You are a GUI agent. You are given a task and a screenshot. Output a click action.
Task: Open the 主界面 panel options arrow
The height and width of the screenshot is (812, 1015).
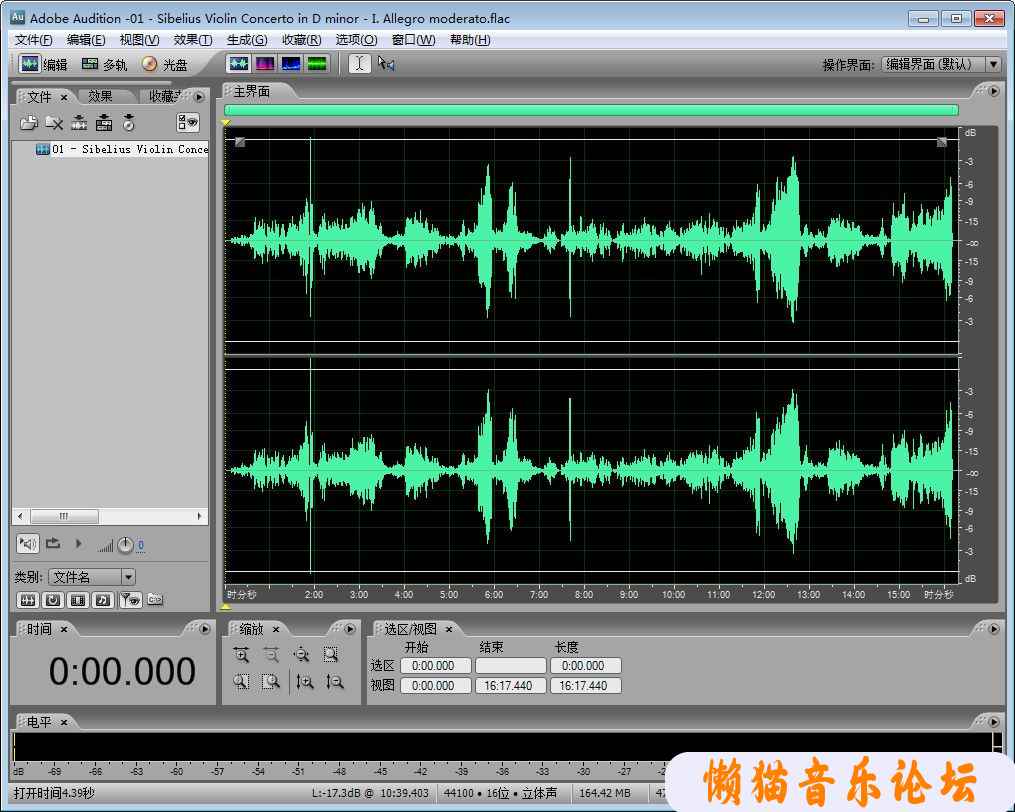[994, 91]
